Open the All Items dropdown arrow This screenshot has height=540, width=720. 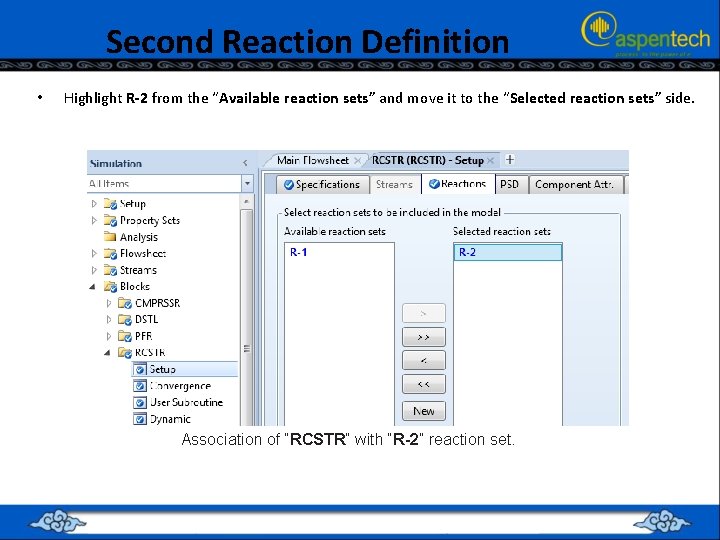pyautogui.click(x=247, y=184)
